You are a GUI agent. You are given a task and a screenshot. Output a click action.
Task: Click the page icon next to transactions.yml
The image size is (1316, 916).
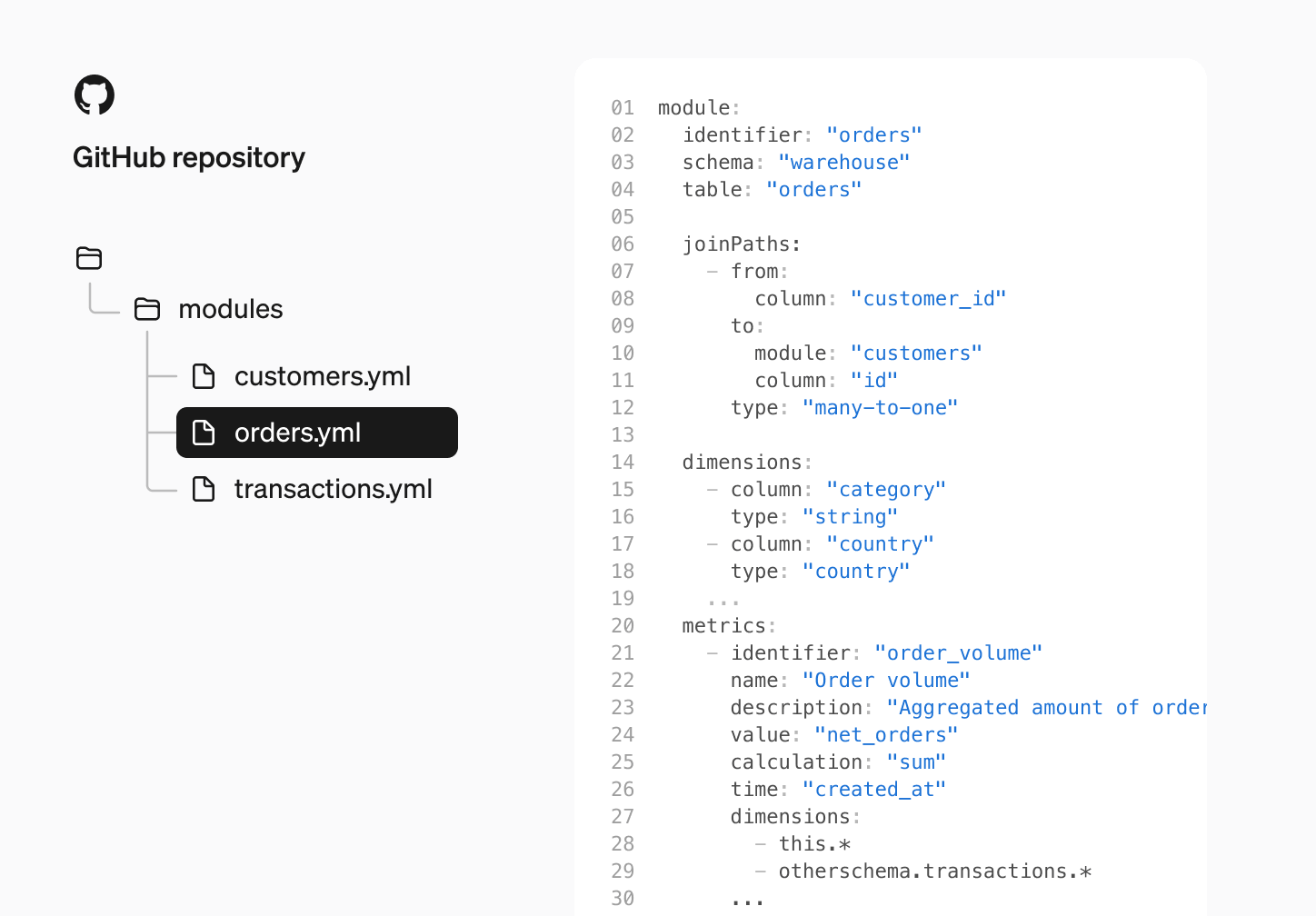click(202, 489)
